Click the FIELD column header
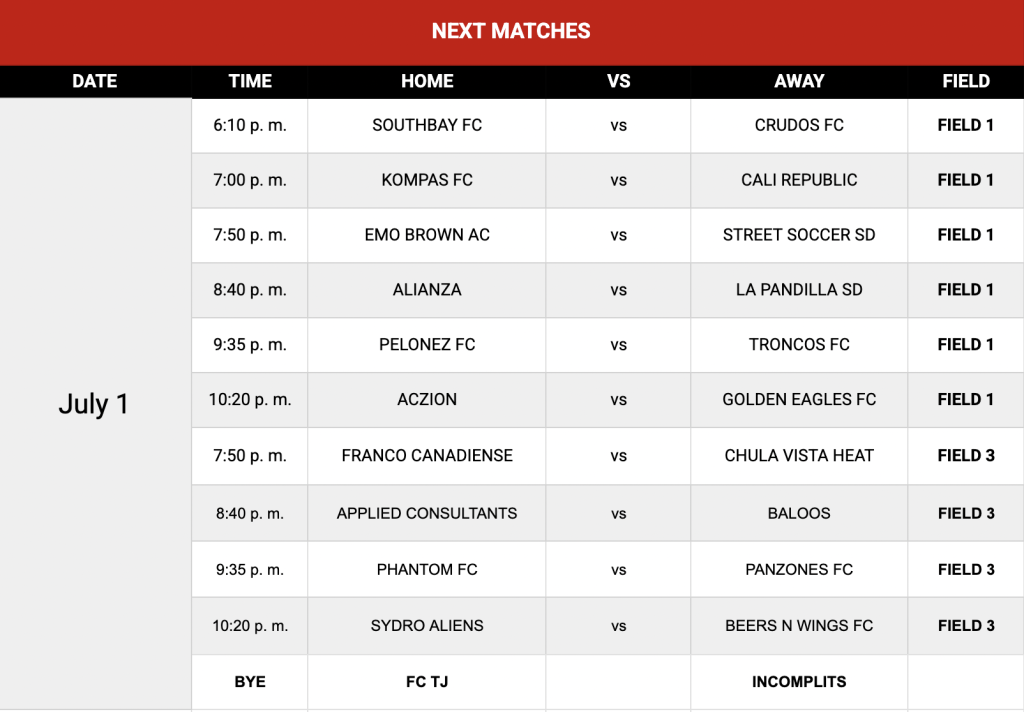The width and height of the screenshot is (1024, 712). point(966,81)
